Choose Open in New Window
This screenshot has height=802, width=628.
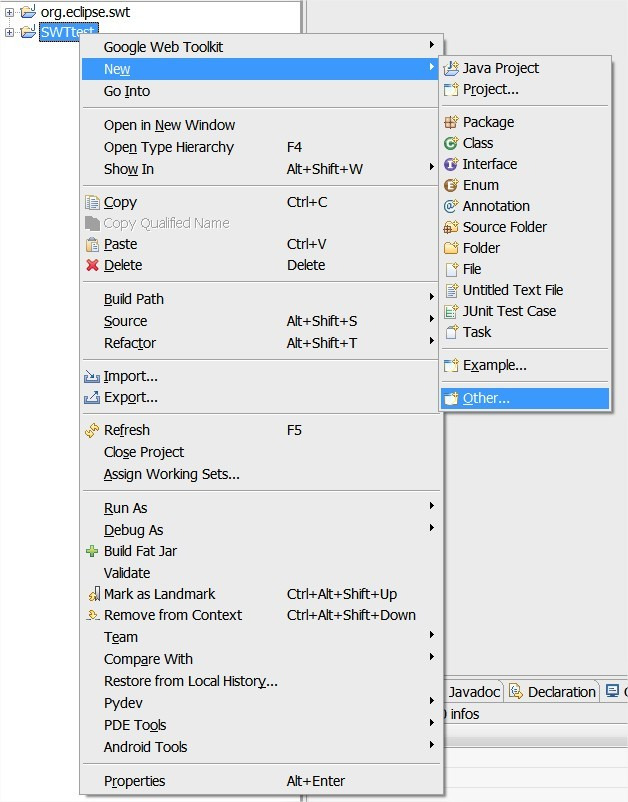(260, 125)
